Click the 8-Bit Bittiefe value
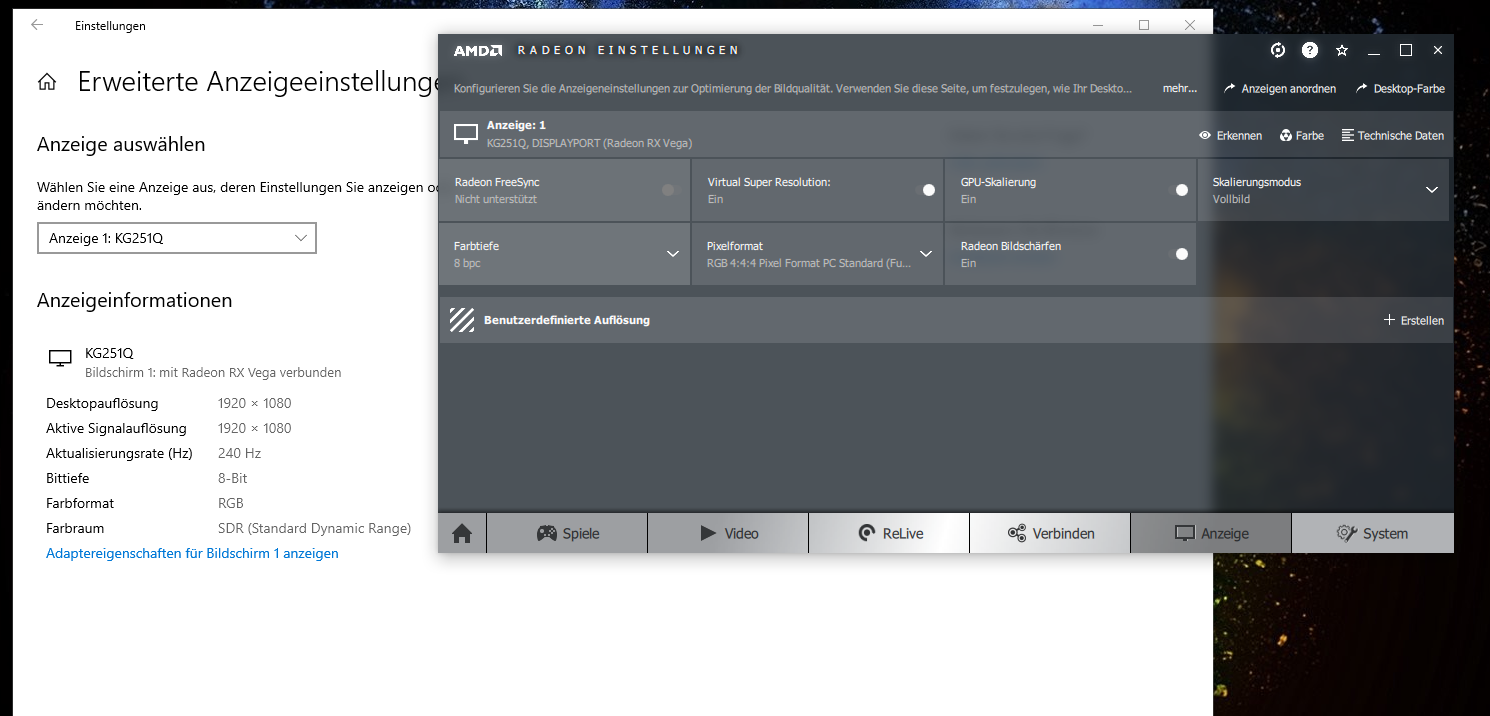Screen dimensions: 1490x716 click(231, 478)
